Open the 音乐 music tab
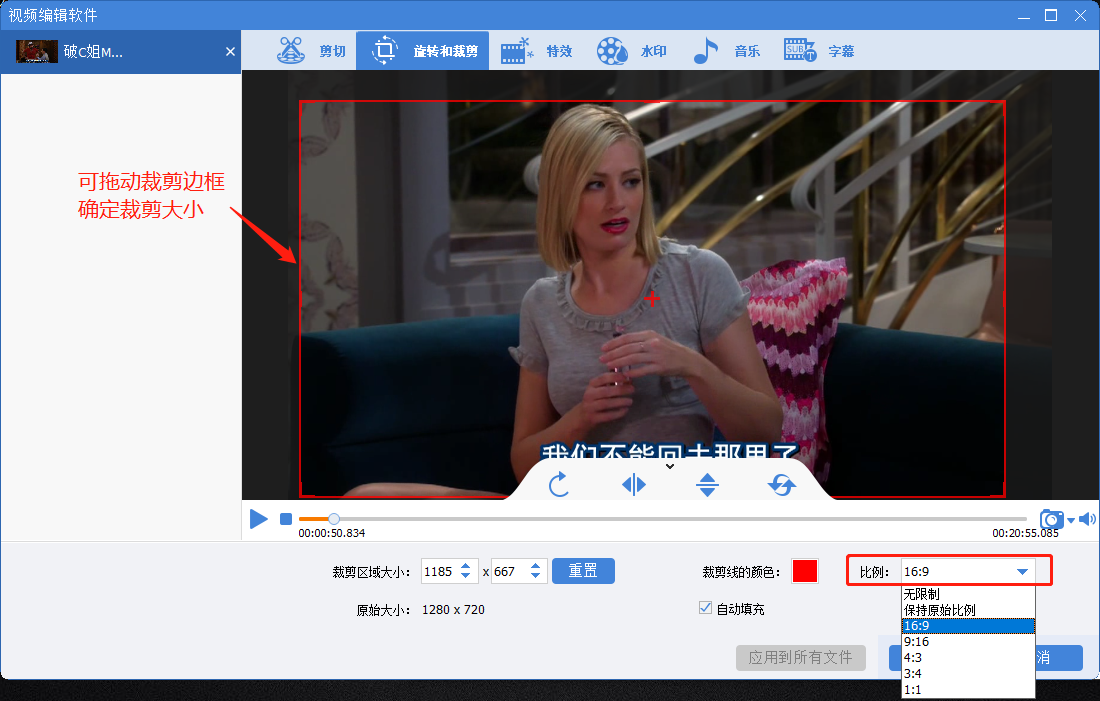This screenshot has width=1100, height=701. pos(726,51)
